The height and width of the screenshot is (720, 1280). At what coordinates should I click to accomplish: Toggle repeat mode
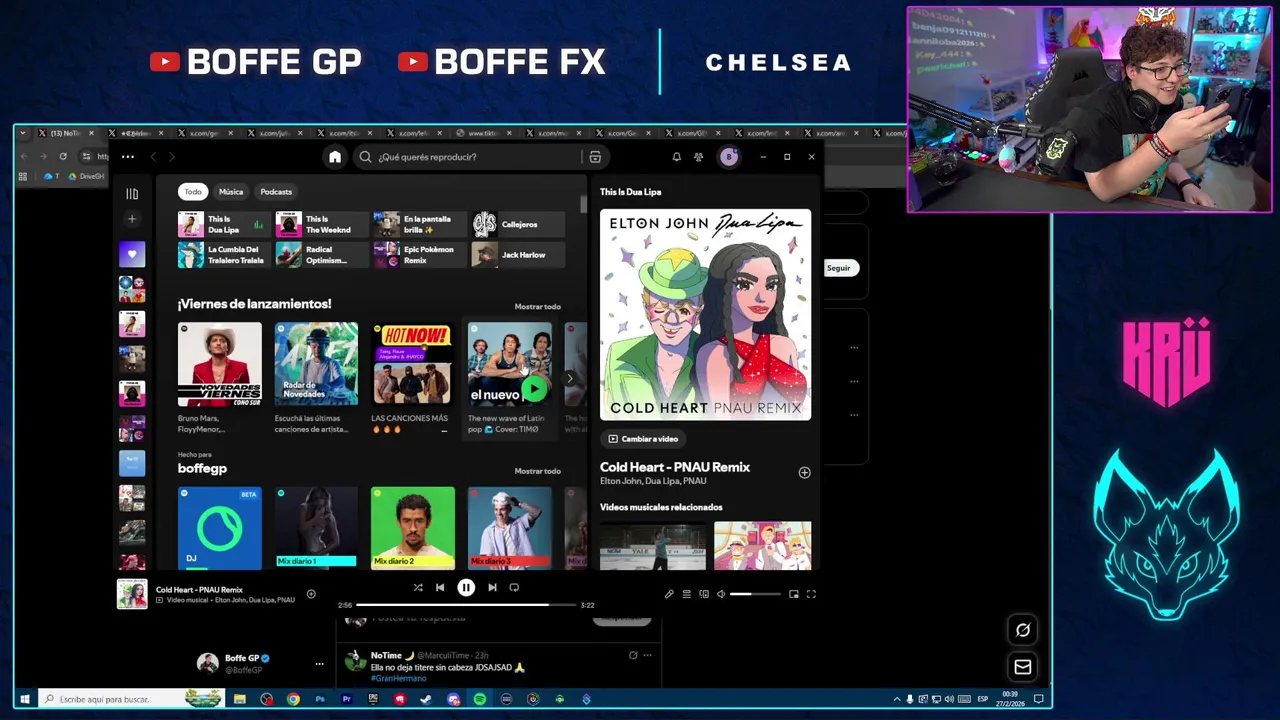pyautogui.click(x=514, y=588)
